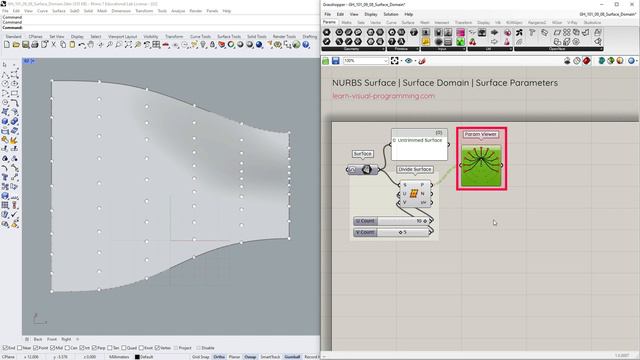Switch to Rhino Curve Tools toolbar tab
The width and height of the screenshot is (640, 360).
click(x=200, y=36)
